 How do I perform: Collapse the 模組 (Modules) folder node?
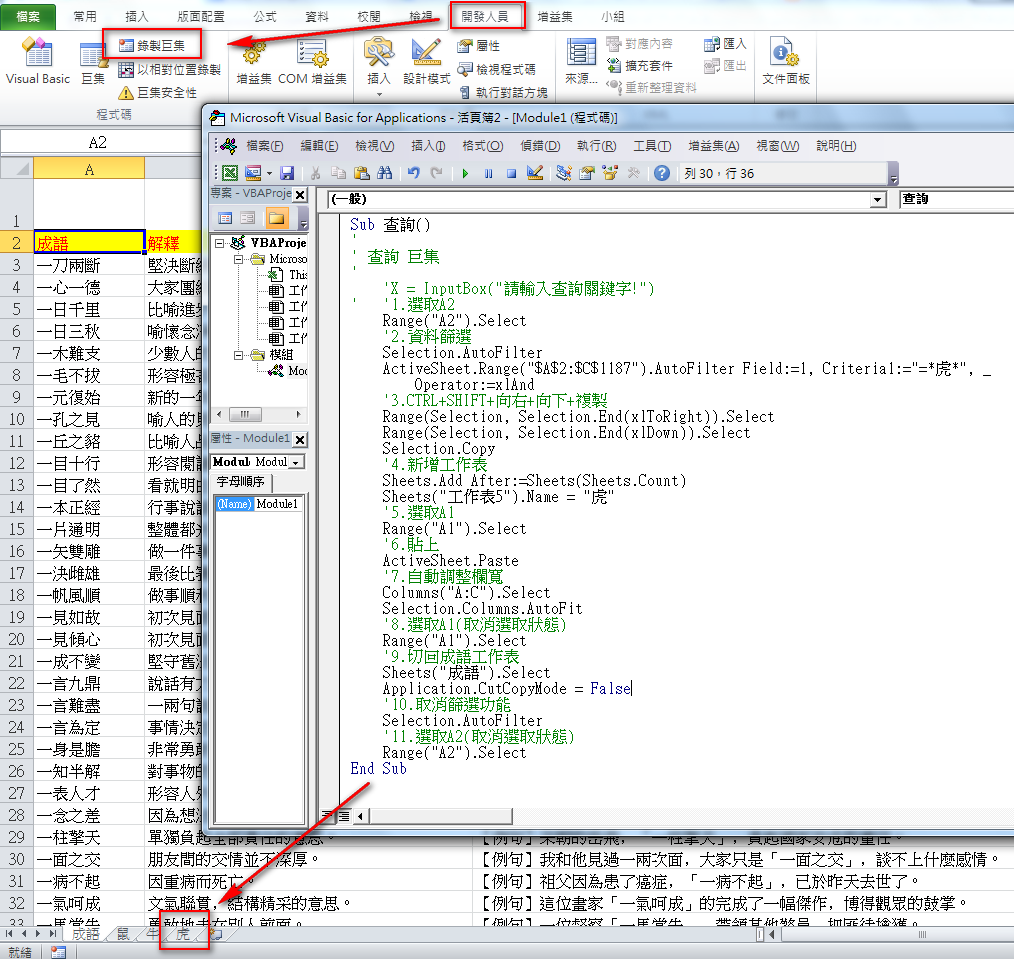(x=239, y=355)
